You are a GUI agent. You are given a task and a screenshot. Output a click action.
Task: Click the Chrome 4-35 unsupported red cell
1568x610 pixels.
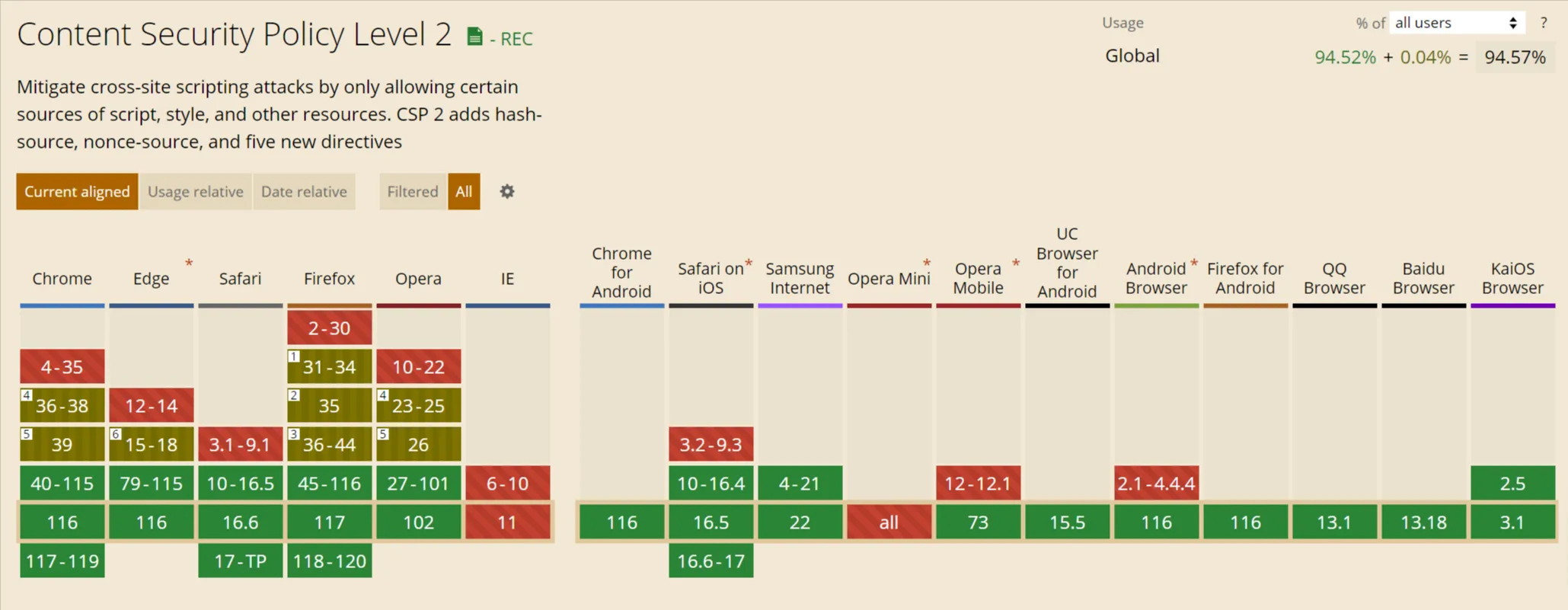click(62, 367)
